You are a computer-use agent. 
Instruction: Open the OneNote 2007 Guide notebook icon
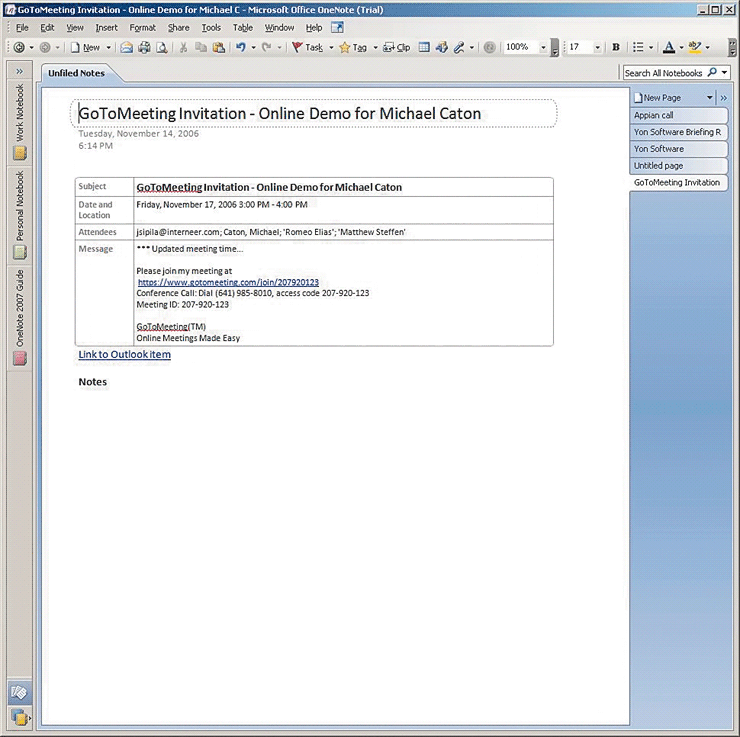19,359
